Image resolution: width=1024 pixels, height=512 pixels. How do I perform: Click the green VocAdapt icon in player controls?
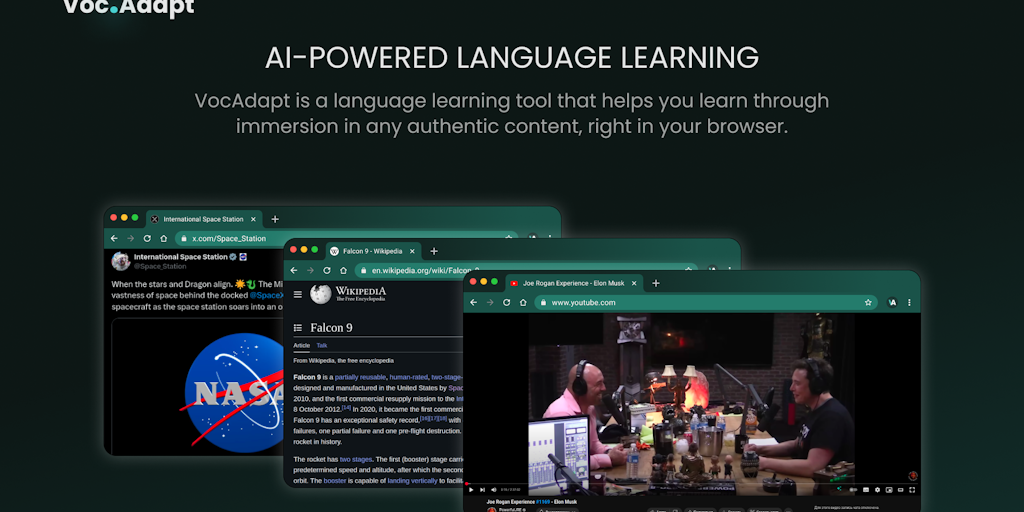tap(839, 489)
